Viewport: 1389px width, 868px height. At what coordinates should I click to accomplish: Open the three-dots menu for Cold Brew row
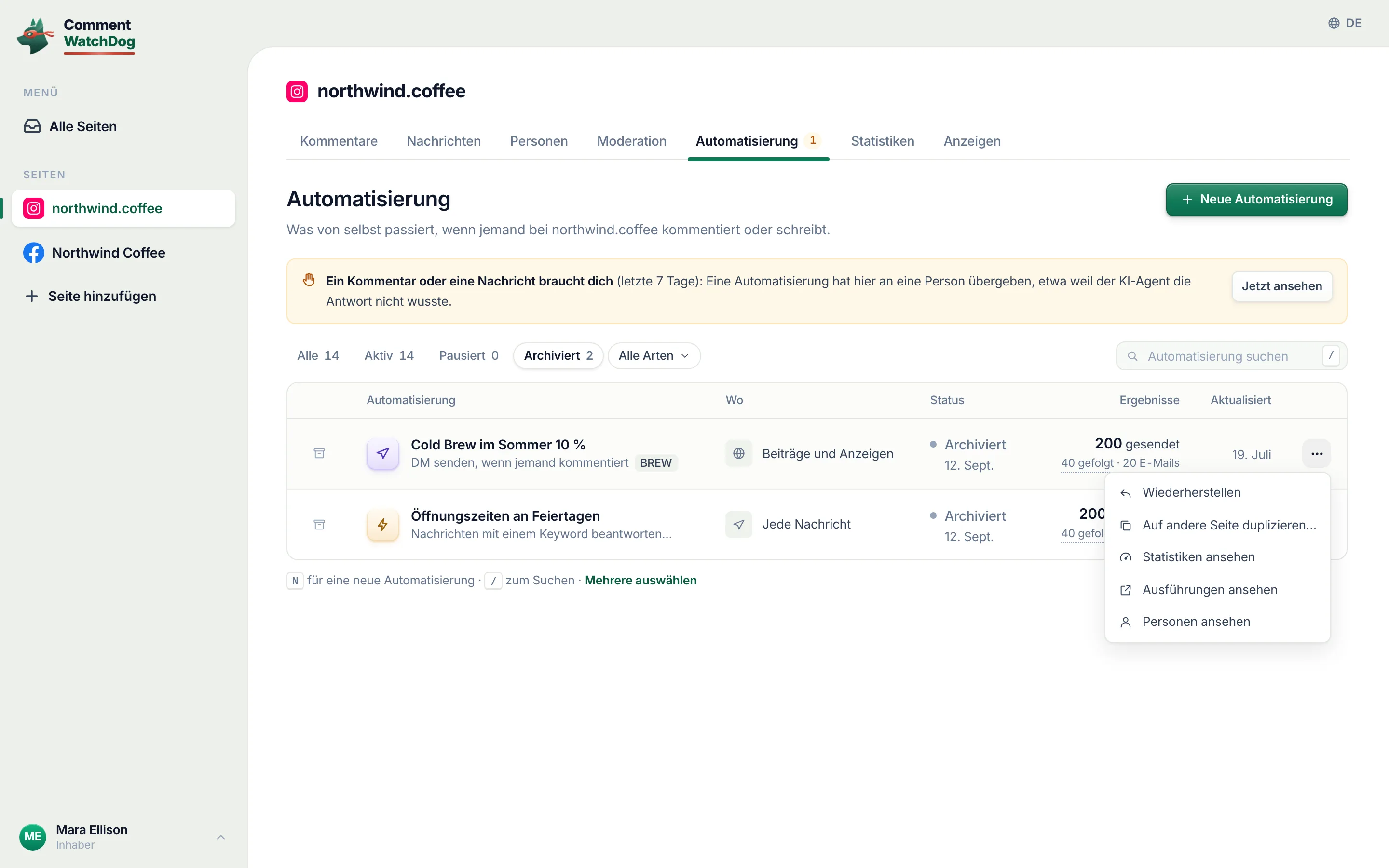coord(1316,453)
